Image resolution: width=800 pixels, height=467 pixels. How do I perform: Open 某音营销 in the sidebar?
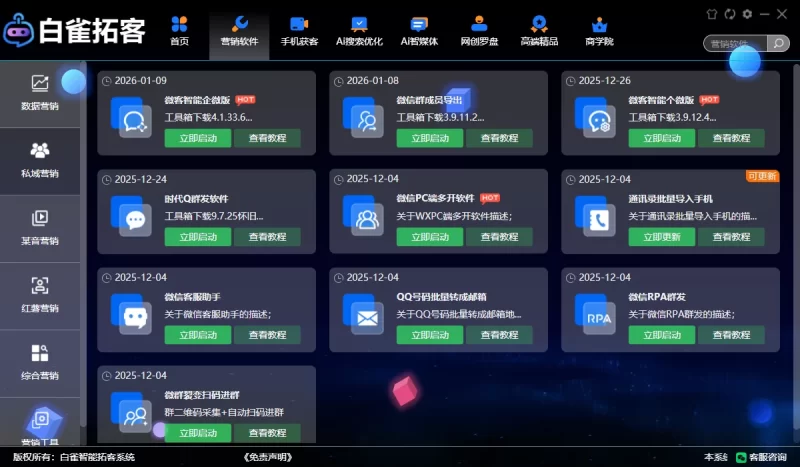click(x=40, y=228)
